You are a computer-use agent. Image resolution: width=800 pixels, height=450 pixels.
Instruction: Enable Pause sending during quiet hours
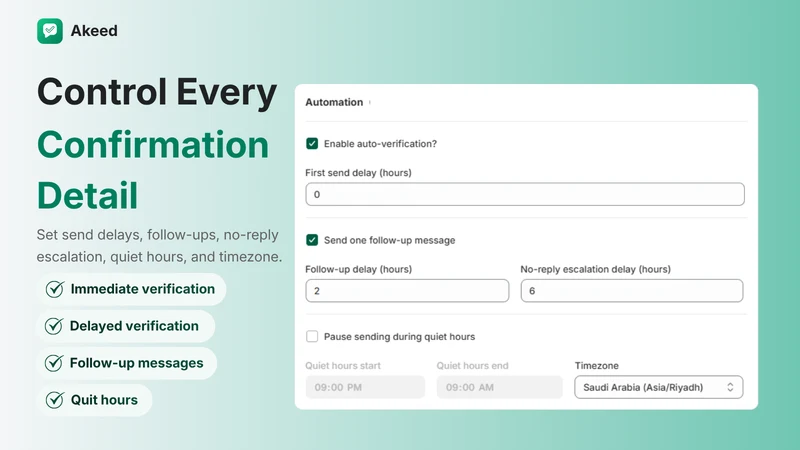[312, 337]
